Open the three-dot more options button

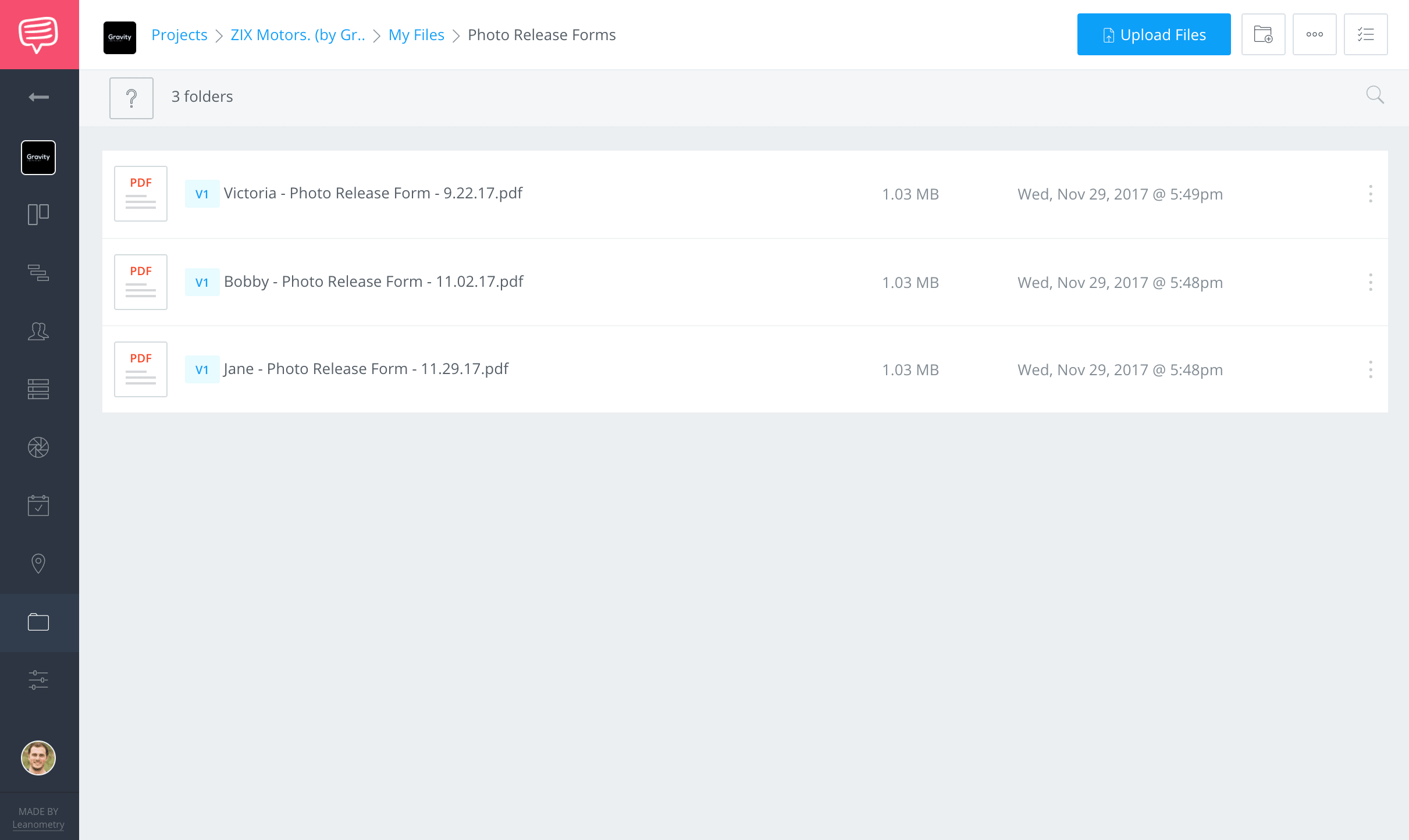(x=1314, y=34)
